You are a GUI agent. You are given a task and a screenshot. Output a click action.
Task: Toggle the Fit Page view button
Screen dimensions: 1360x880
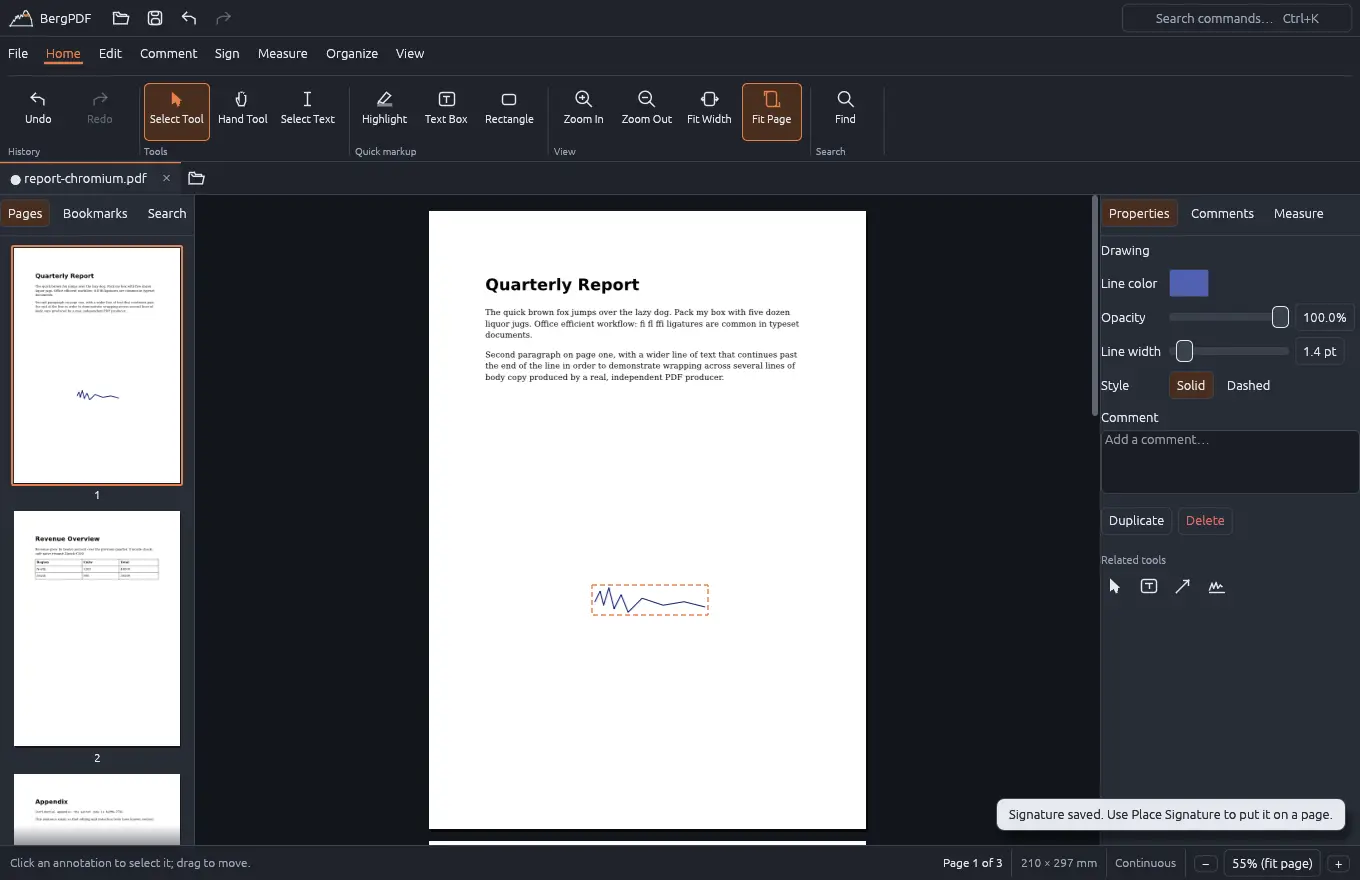pyautogui.click(x=772, y=111)
